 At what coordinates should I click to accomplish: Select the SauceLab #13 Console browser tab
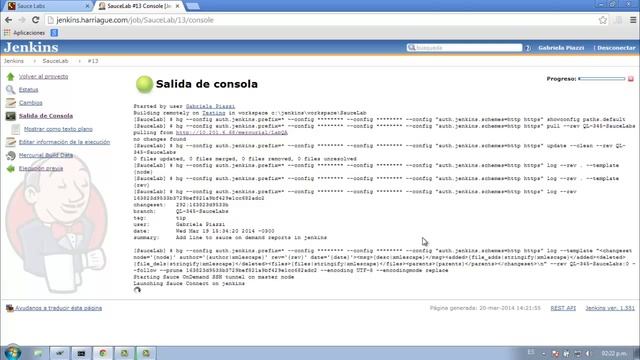(138, 6)
